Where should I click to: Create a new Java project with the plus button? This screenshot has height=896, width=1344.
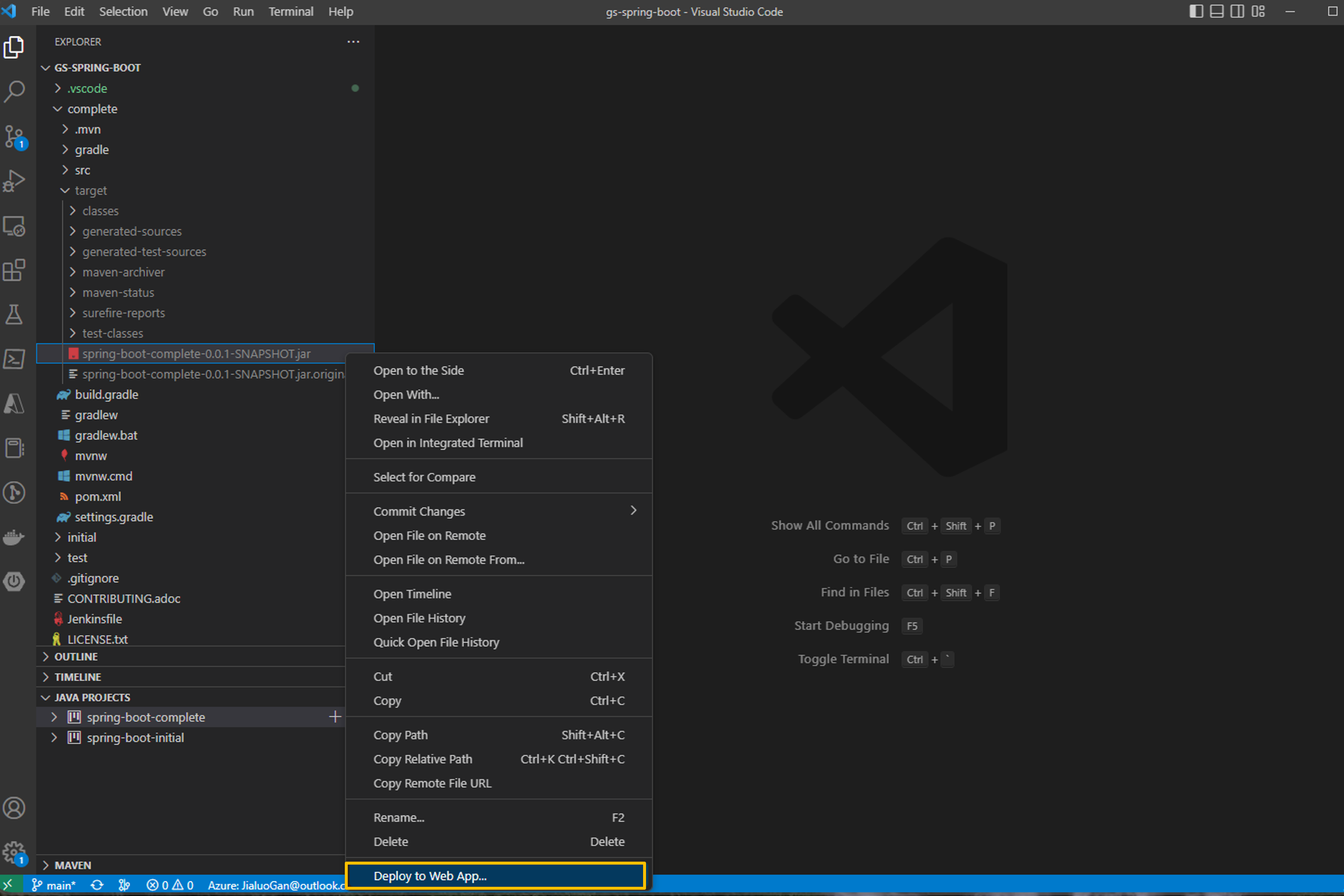(x=335, y=716)
